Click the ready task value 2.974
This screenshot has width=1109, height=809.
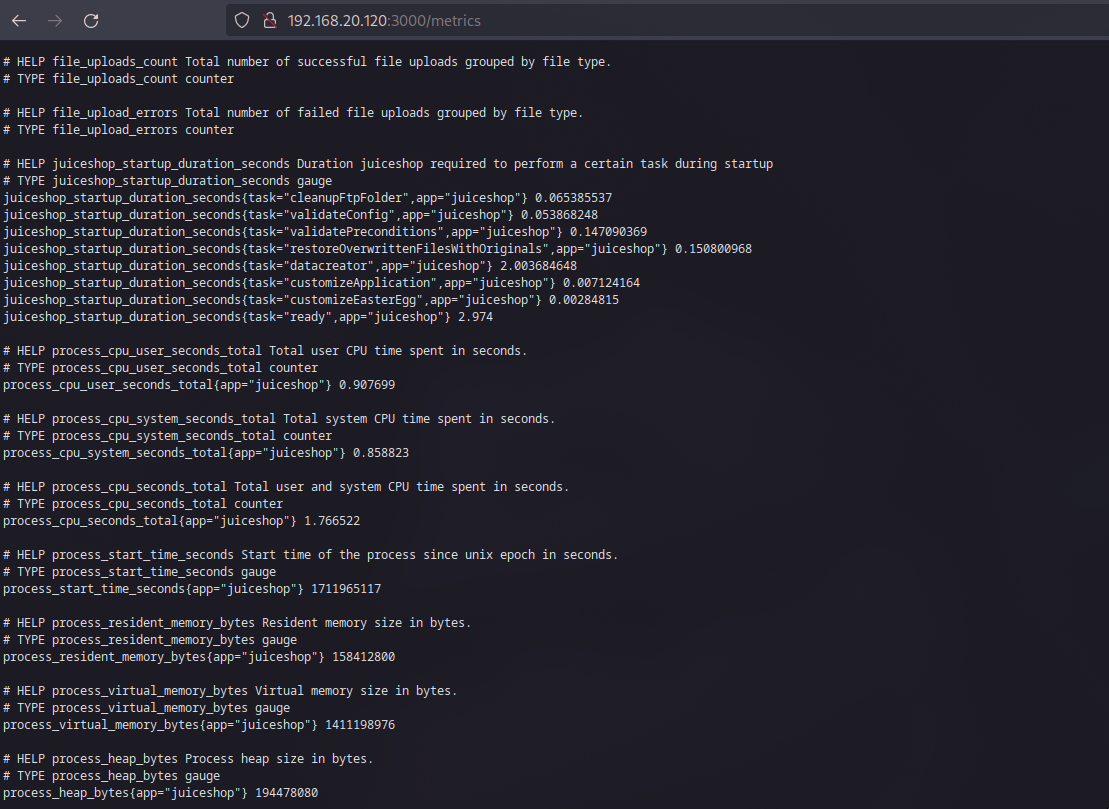475,317
